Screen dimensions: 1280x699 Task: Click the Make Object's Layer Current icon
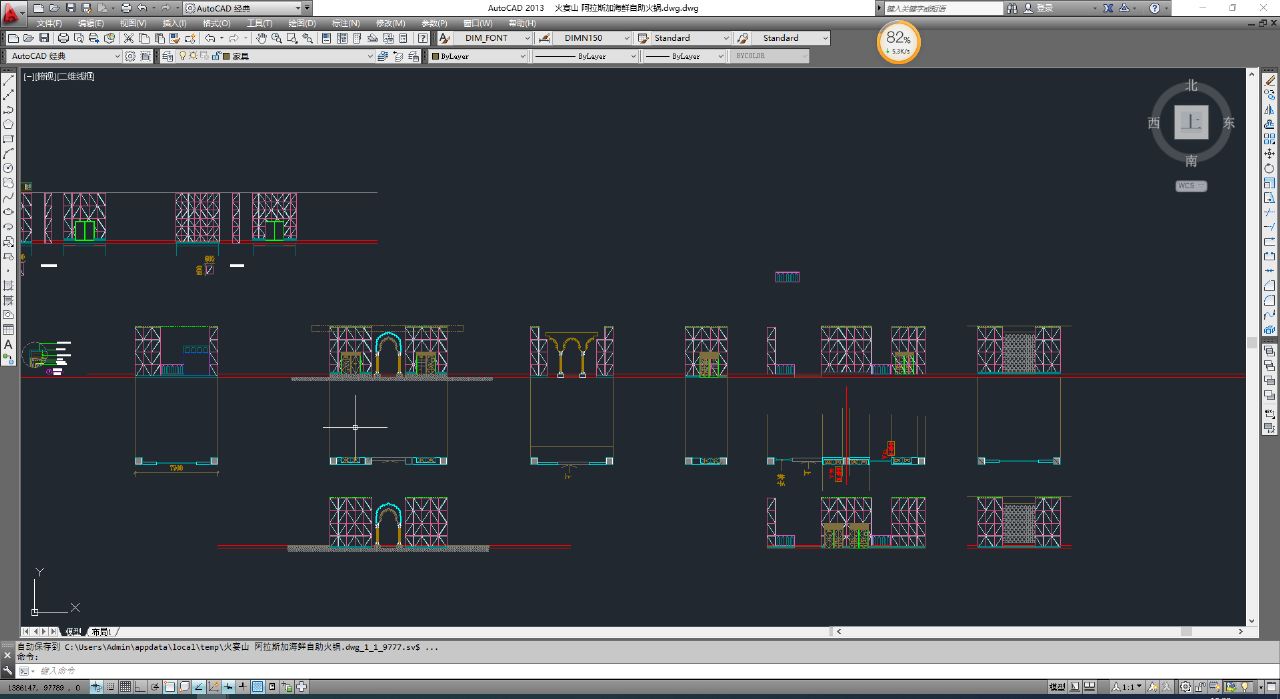click(381, 56)
